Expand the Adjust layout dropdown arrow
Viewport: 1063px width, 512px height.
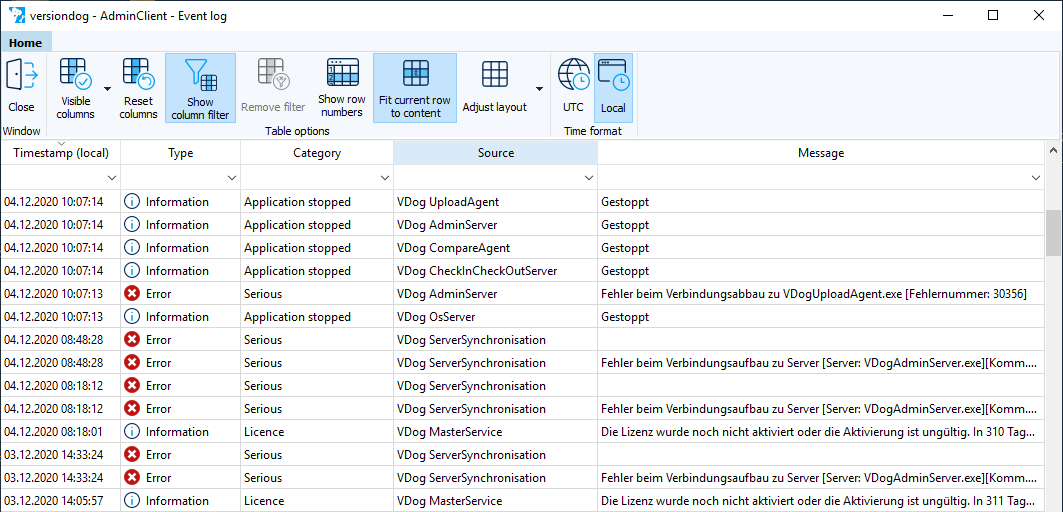pyautogui.click(x=539, y=89)
